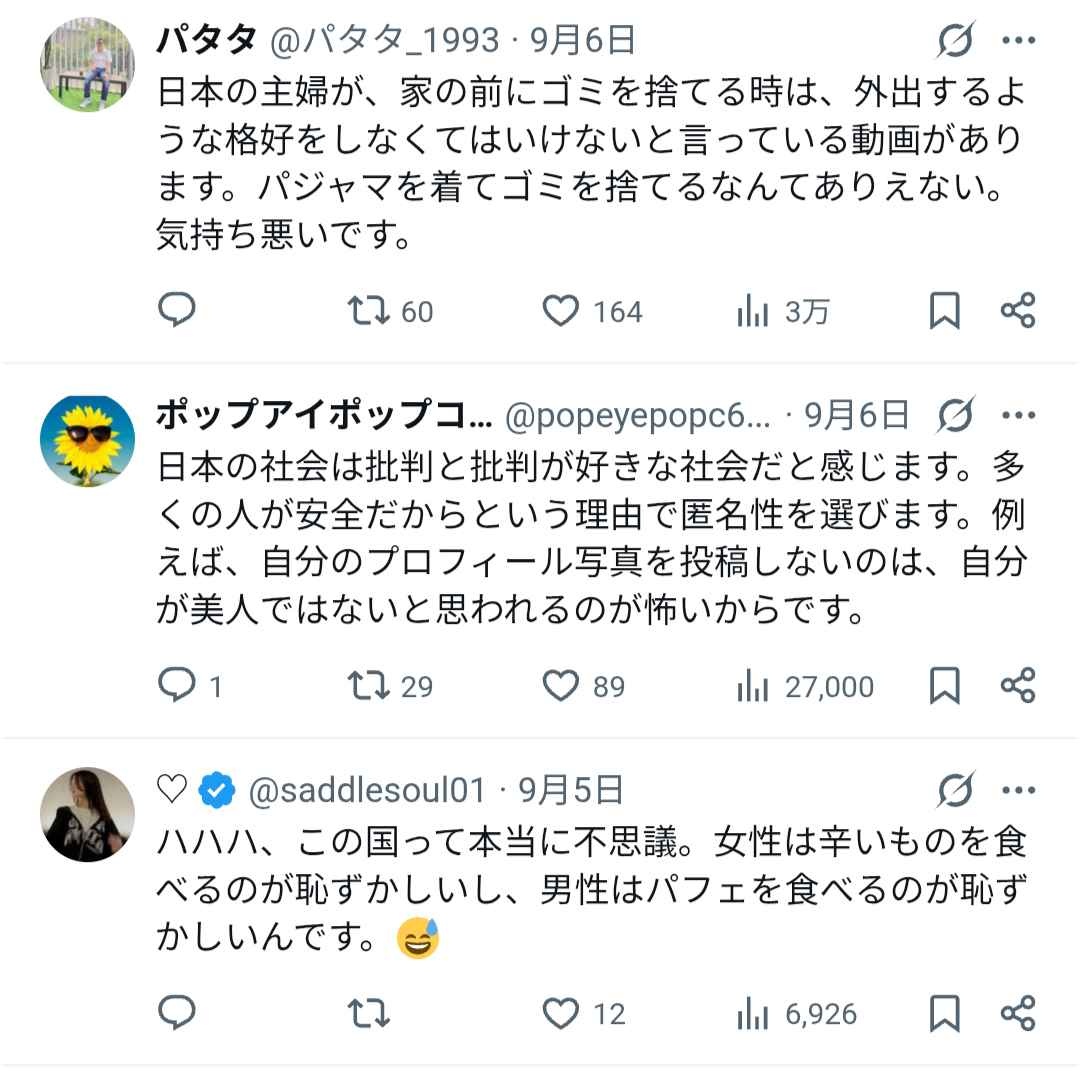Like the post with 89 likes
Viewport: 1080px width, 1071px height.
pyautogui.click(x=561, y=685)
